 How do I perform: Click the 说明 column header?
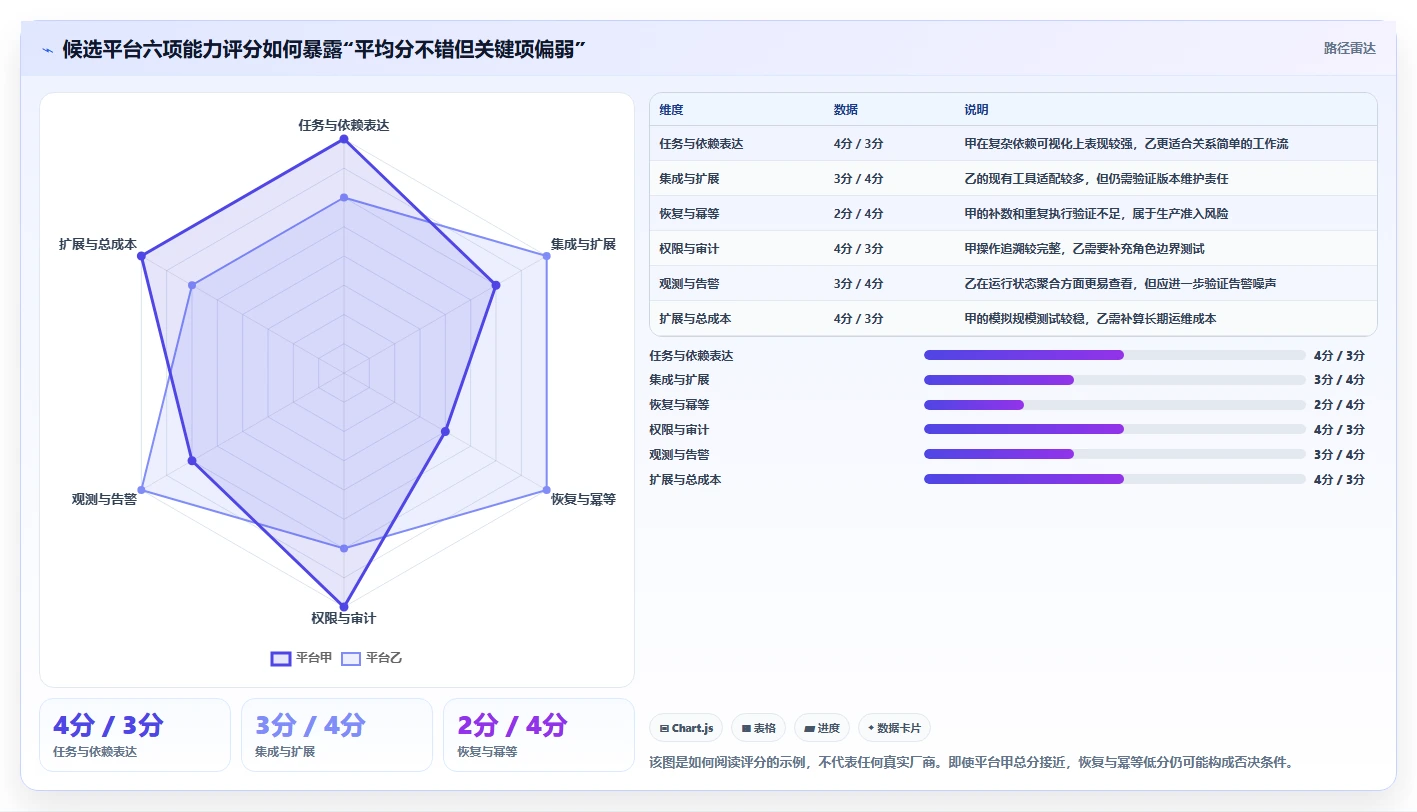pos(976,110)
